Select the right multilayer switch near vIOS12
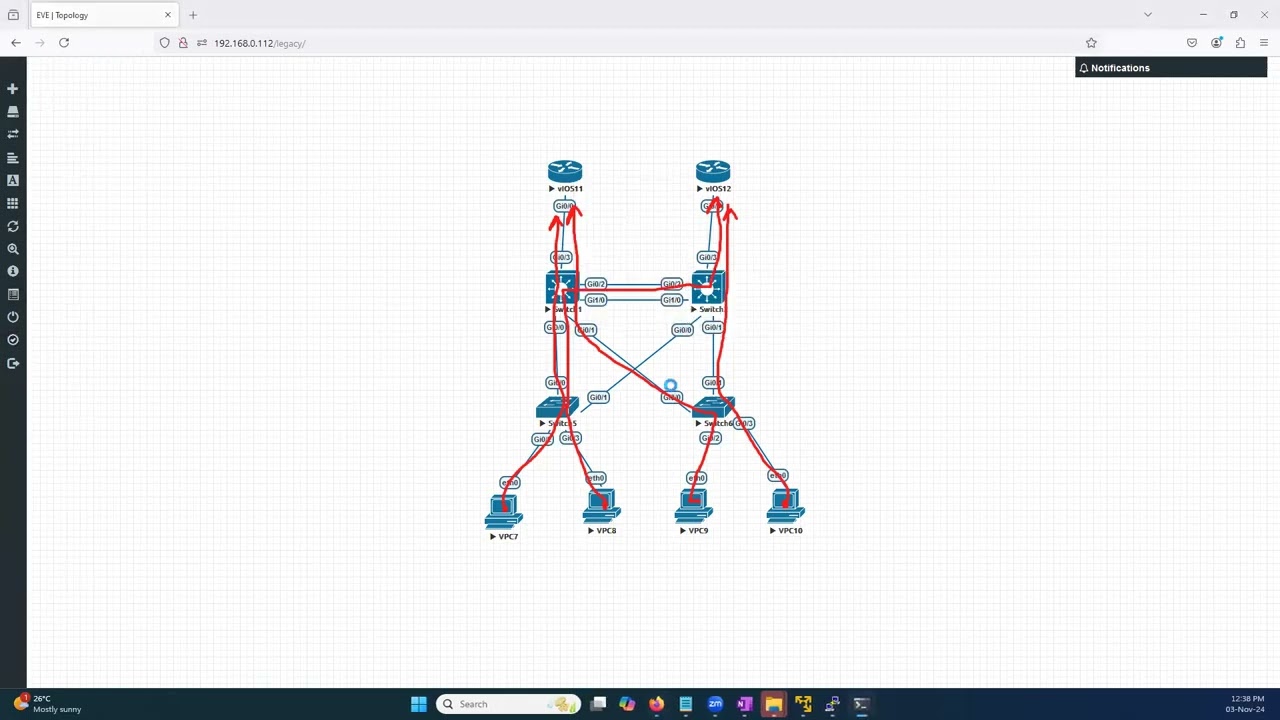The width and height of the screenshot is (1280, 720). coord(708,288)
